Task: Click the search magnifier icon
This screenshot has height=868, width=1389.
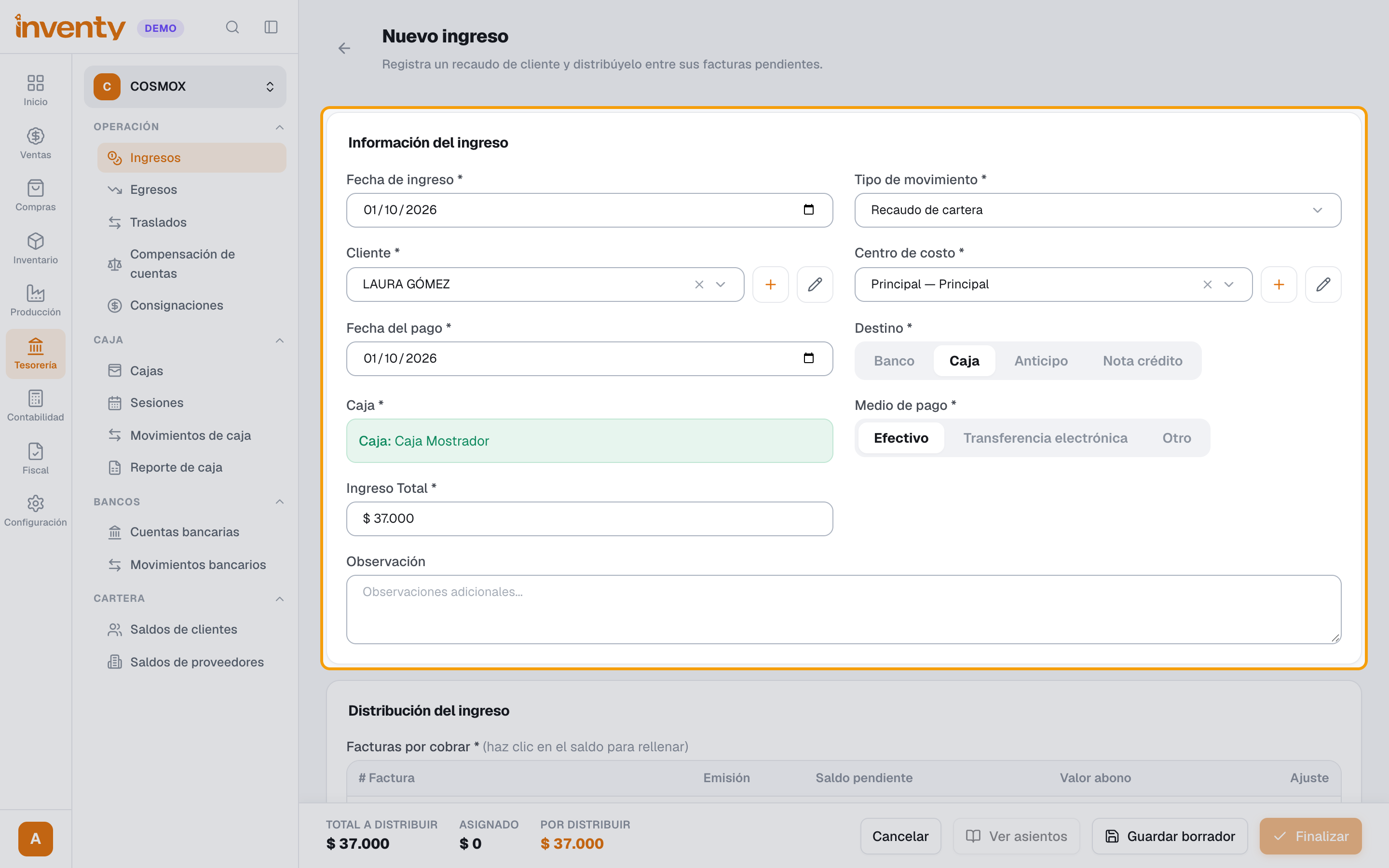Action: pos(232,27)
